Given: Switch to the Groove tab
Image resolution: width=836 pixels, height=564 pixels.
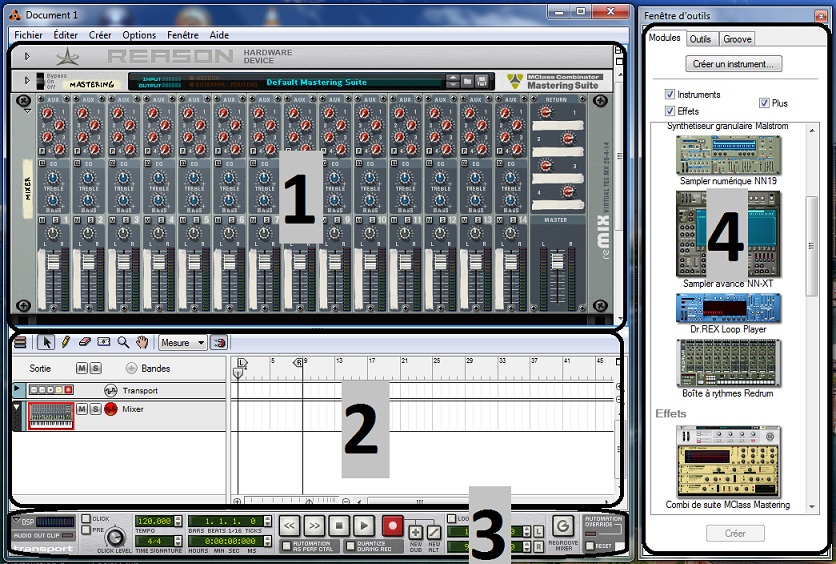Looking at the screenshot, I should tap(737, 39).
